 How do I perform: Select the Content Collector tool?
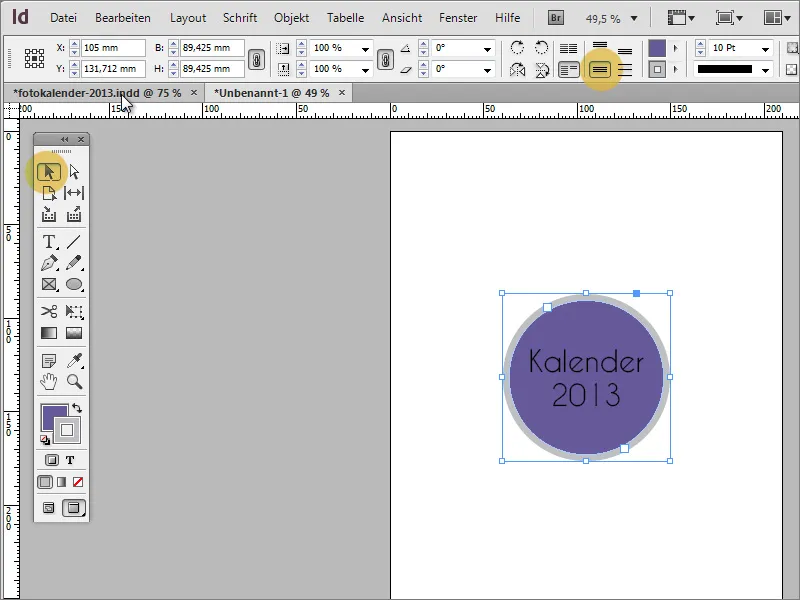click(49, 214)
